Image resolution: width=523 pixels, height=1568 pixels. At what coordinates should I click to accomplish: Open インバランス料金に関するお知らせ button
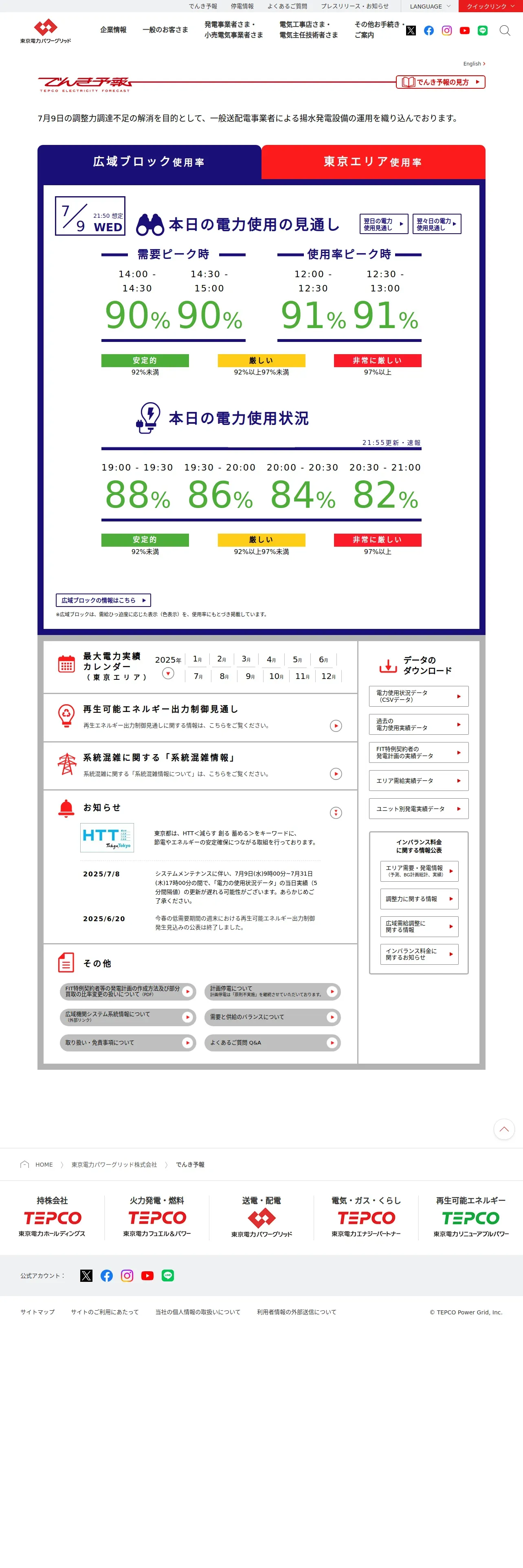(420, 955)
